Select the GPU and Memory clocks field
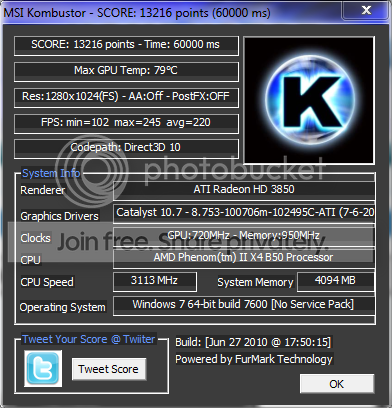Screen dimensions: 392x408 click(x=244, y=236)
